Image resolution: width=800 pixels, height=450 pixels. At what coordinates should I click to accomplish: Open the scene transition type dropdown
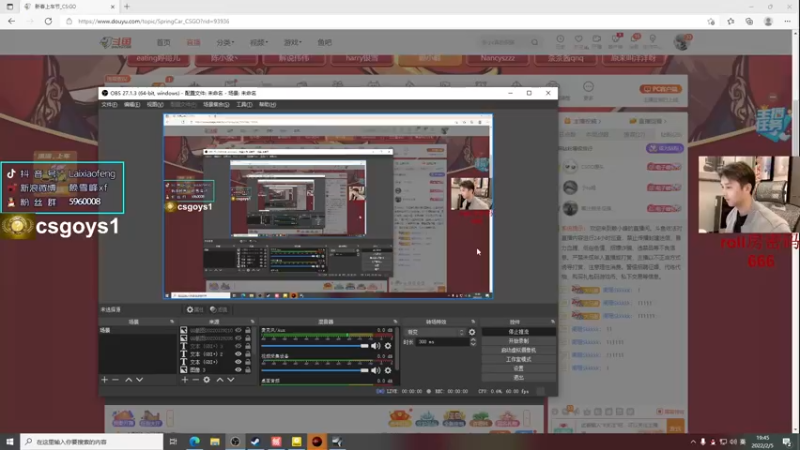[x=434, y=332]
